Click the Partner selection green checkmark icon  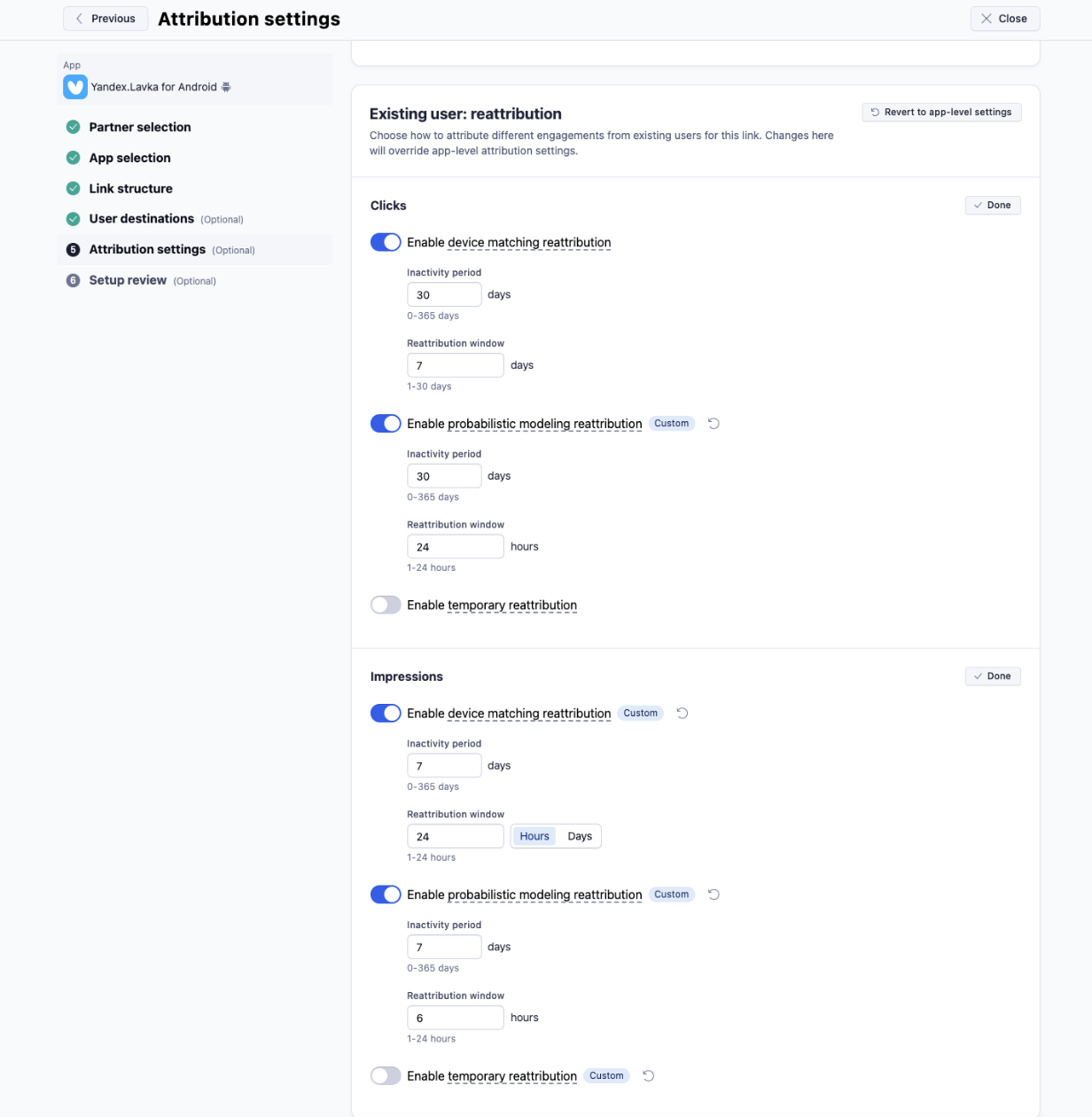pos(74,128)
